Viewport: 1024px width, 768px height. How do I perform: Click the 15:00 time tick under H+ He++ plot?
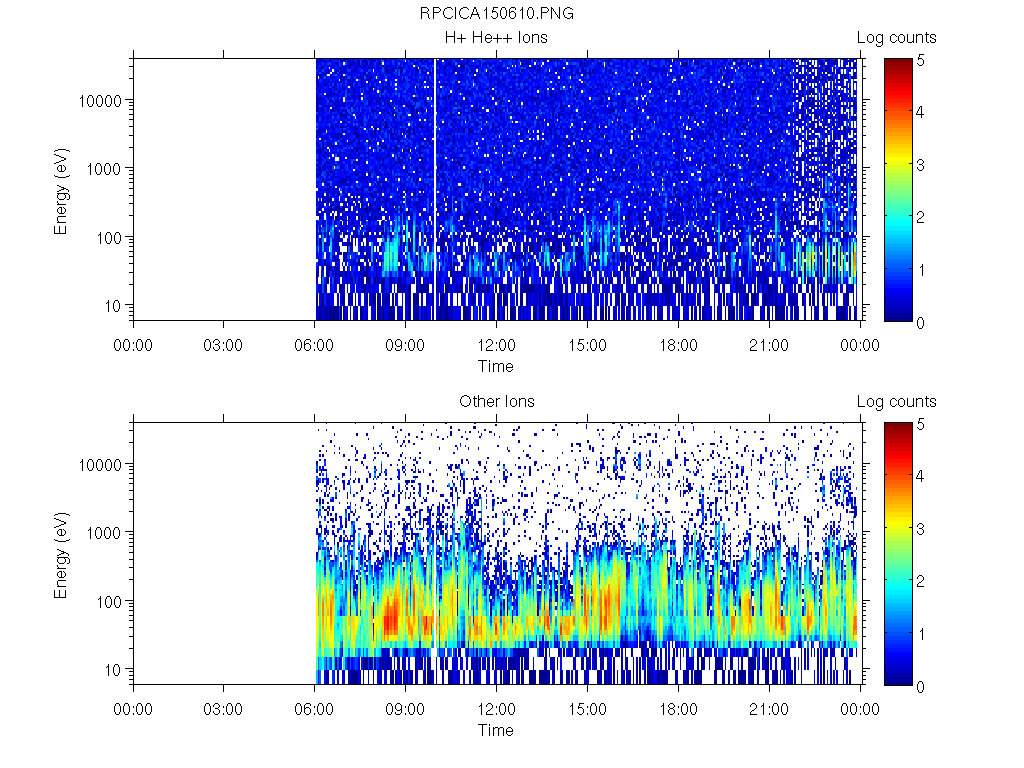587,345
